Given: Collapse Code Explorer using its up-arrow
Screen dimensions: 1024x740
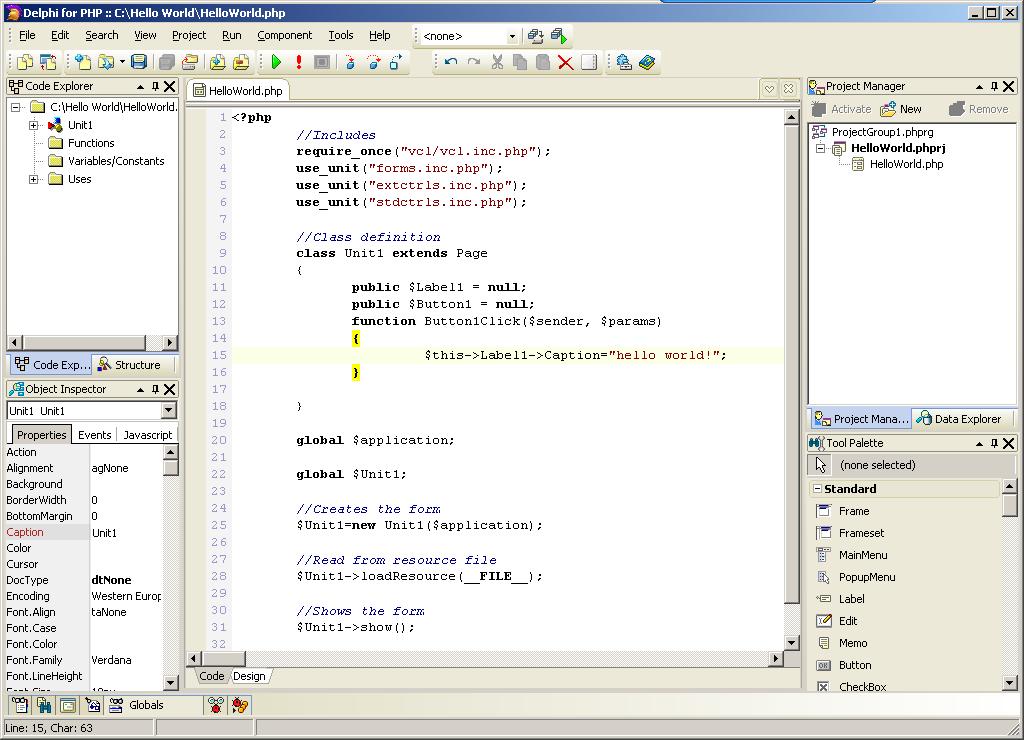Looking at the screenshot, I should pyautogui.click(x=140, y=86).
